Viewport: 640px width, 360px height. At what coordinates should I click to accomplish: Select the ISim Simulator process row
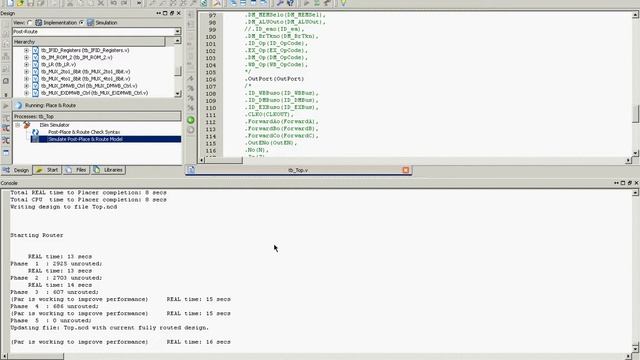54,125
